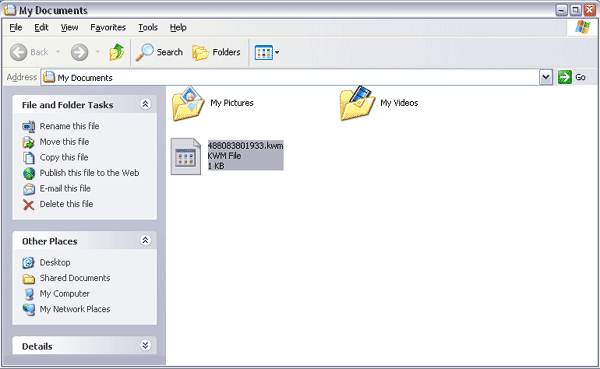Viewport: 600px width, 369px height.
Task: Go to the My Network Places link
Action: click(x=75, y=309)
